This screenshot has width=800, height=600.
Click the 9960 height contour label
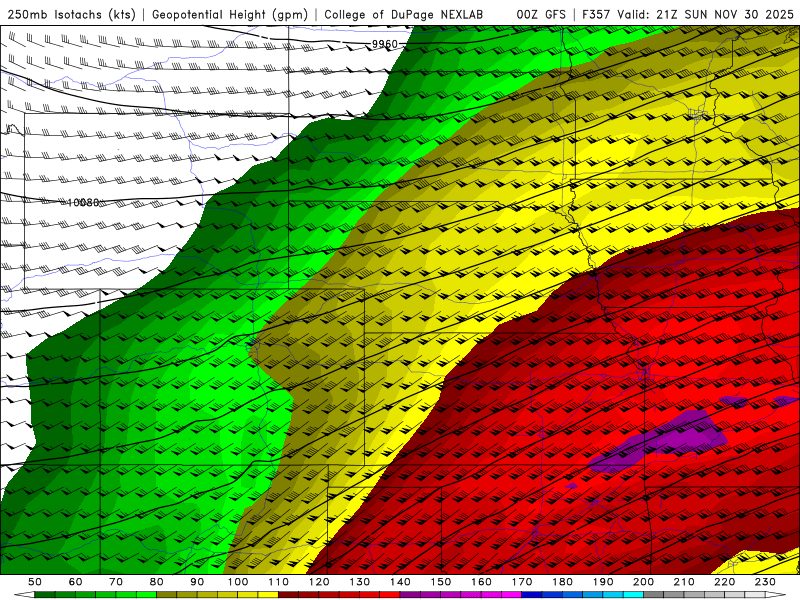pyautogui.click(x=385, y=44)
